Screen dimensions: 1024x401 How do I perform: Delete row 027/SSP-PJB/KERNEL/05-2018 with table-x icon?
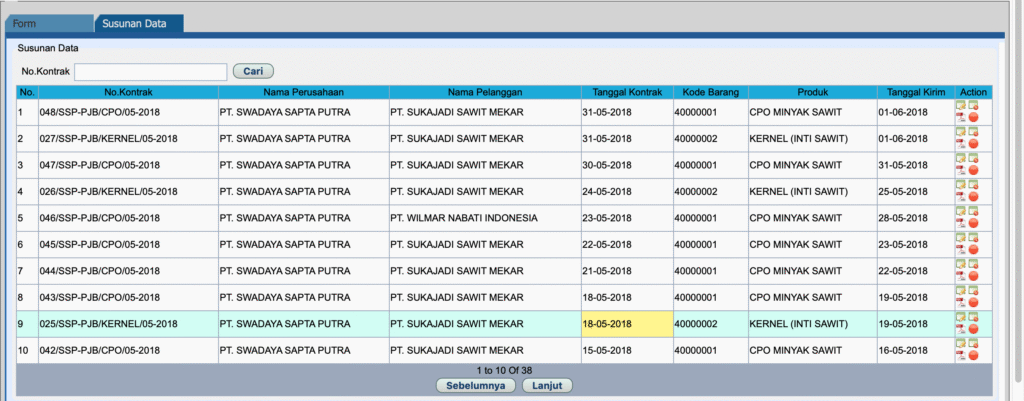click(973, 132)
